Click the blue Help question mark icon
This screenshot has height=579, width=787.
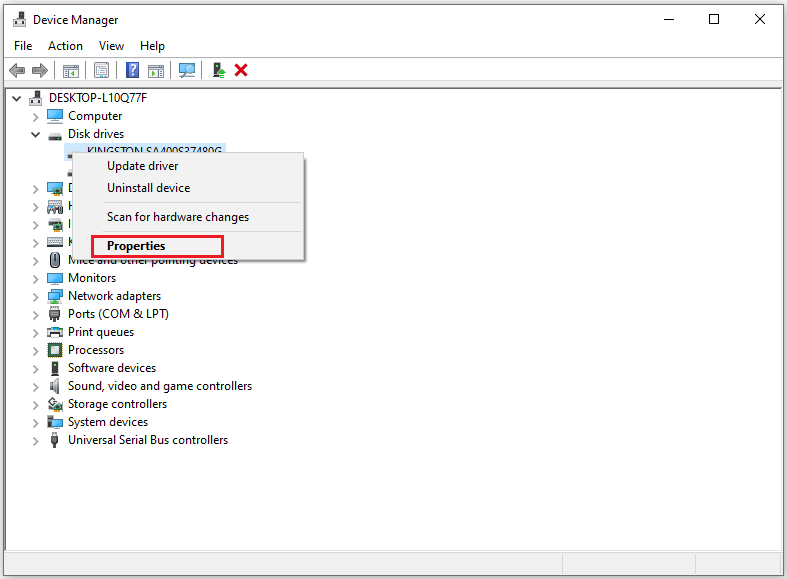point(133,70)
